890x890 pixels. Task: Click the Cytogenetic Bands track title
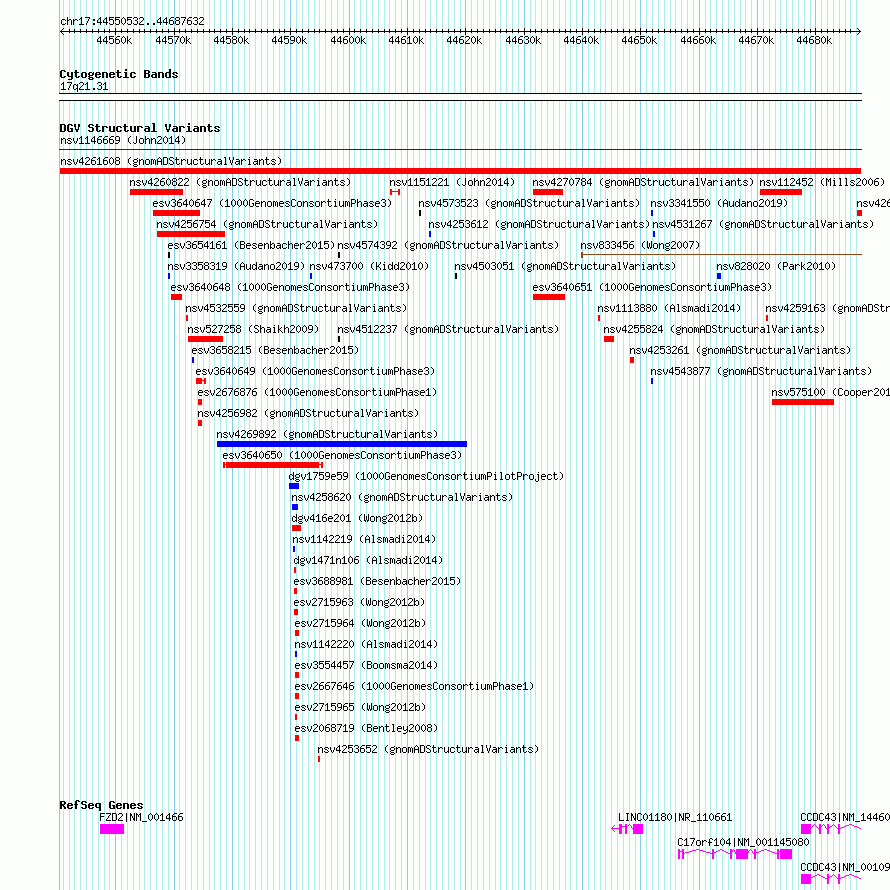coord(119,74)
